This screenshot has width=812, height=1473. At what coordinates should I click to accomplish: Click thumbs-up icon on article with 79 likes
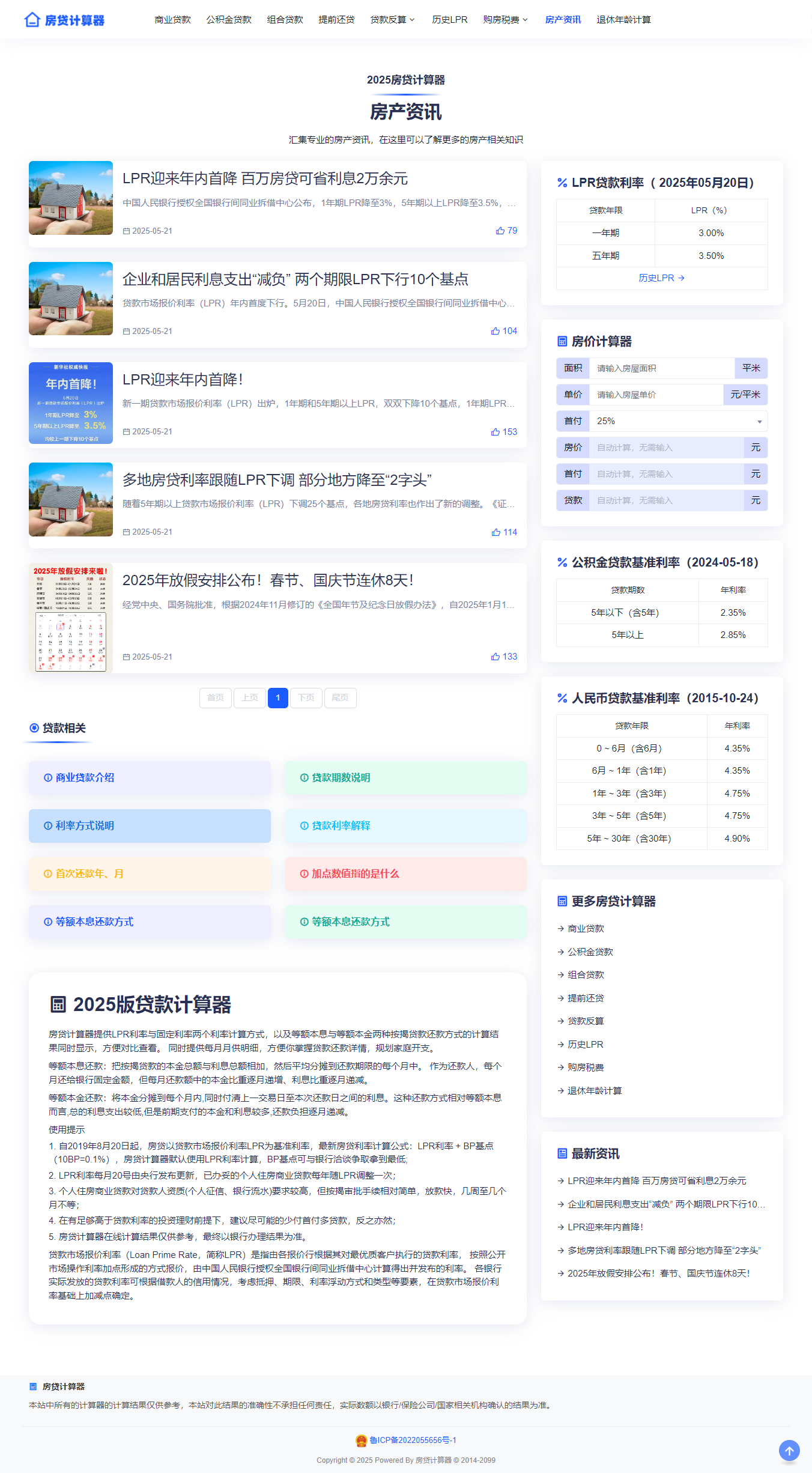point(500,231)
